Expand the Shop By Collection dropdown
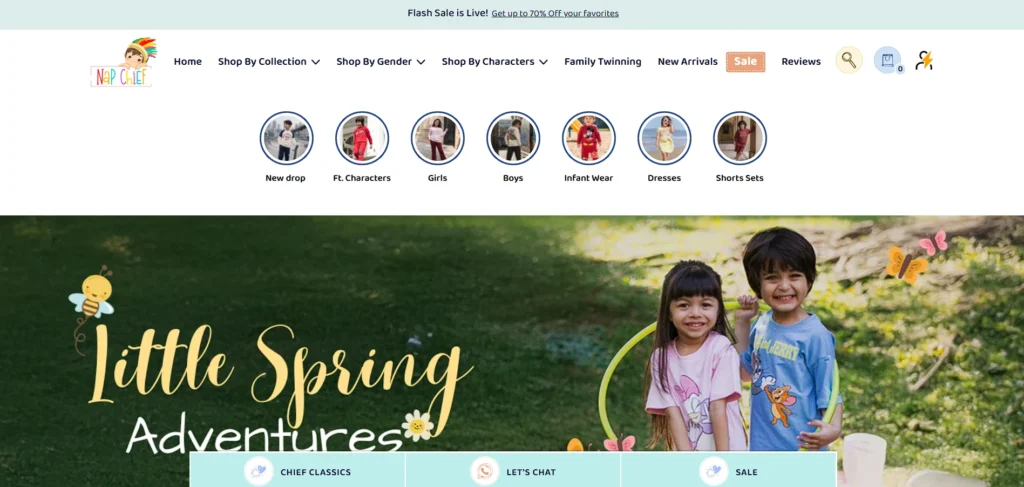Image resolution: width=1024 pixels, height=487 pixels. click(269, 61)
